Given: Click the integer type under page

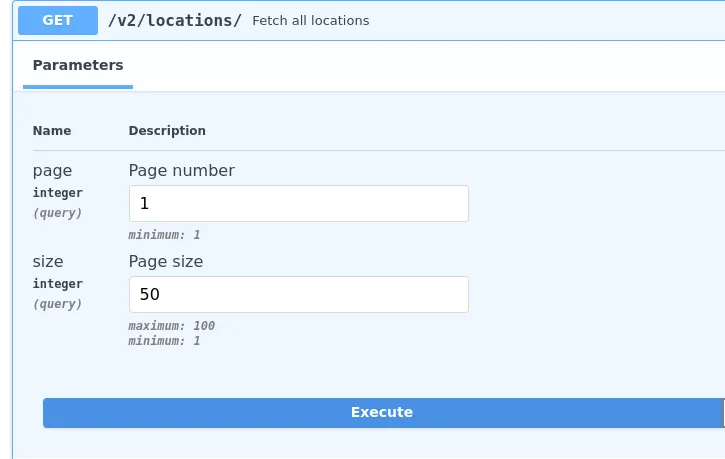Looking at the screenshot, I should click(x=58, y=193).
